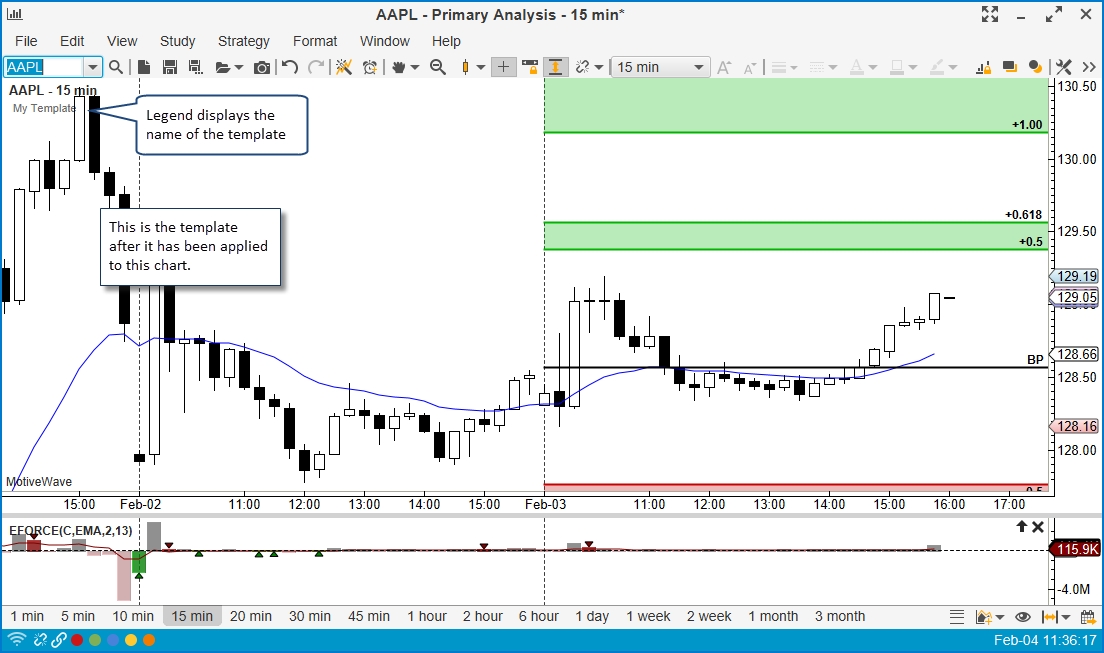Click the decrease font size icon
1104x653 pixels.
pyautogui.click(x=750, y=68)
